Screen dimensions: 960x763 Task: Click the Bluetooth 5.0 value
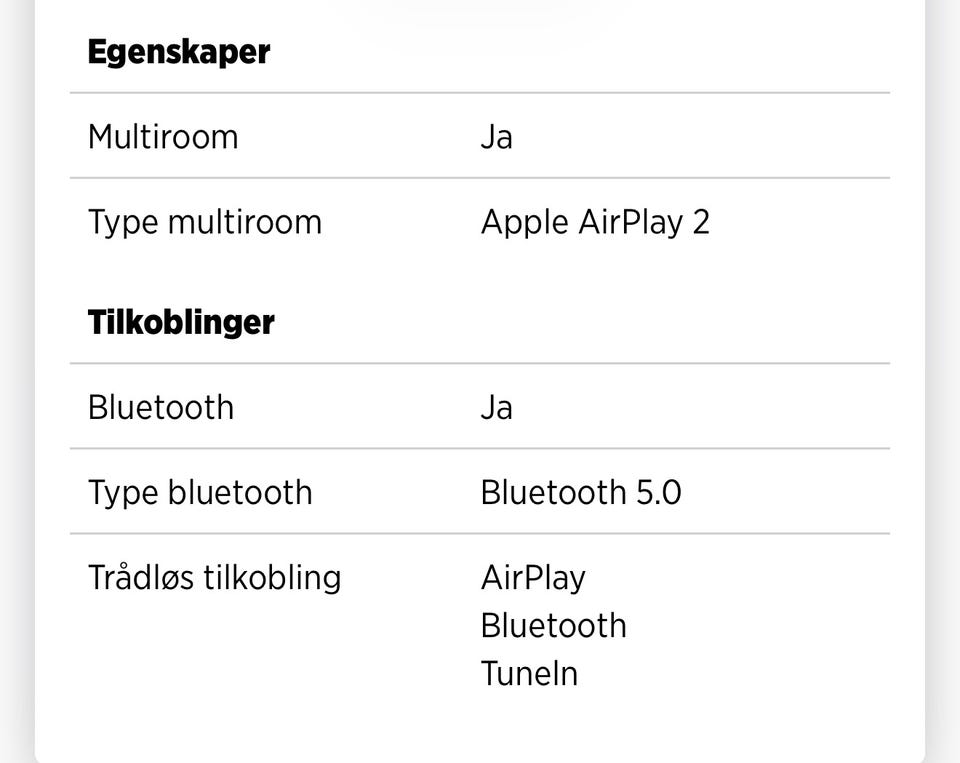(581, 493)
